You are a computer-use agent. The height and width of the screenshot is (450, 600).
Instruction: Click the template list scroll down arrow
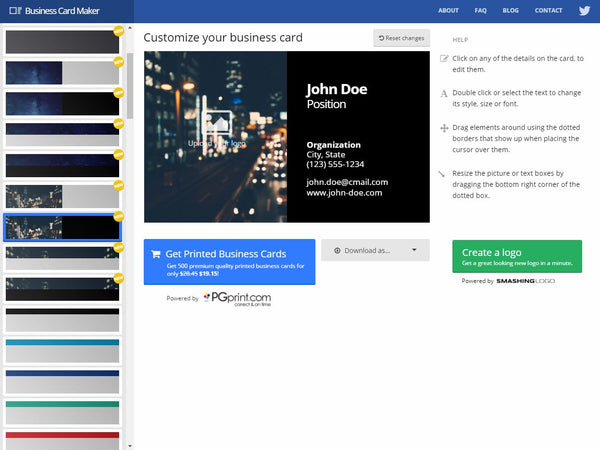[130, 446]
